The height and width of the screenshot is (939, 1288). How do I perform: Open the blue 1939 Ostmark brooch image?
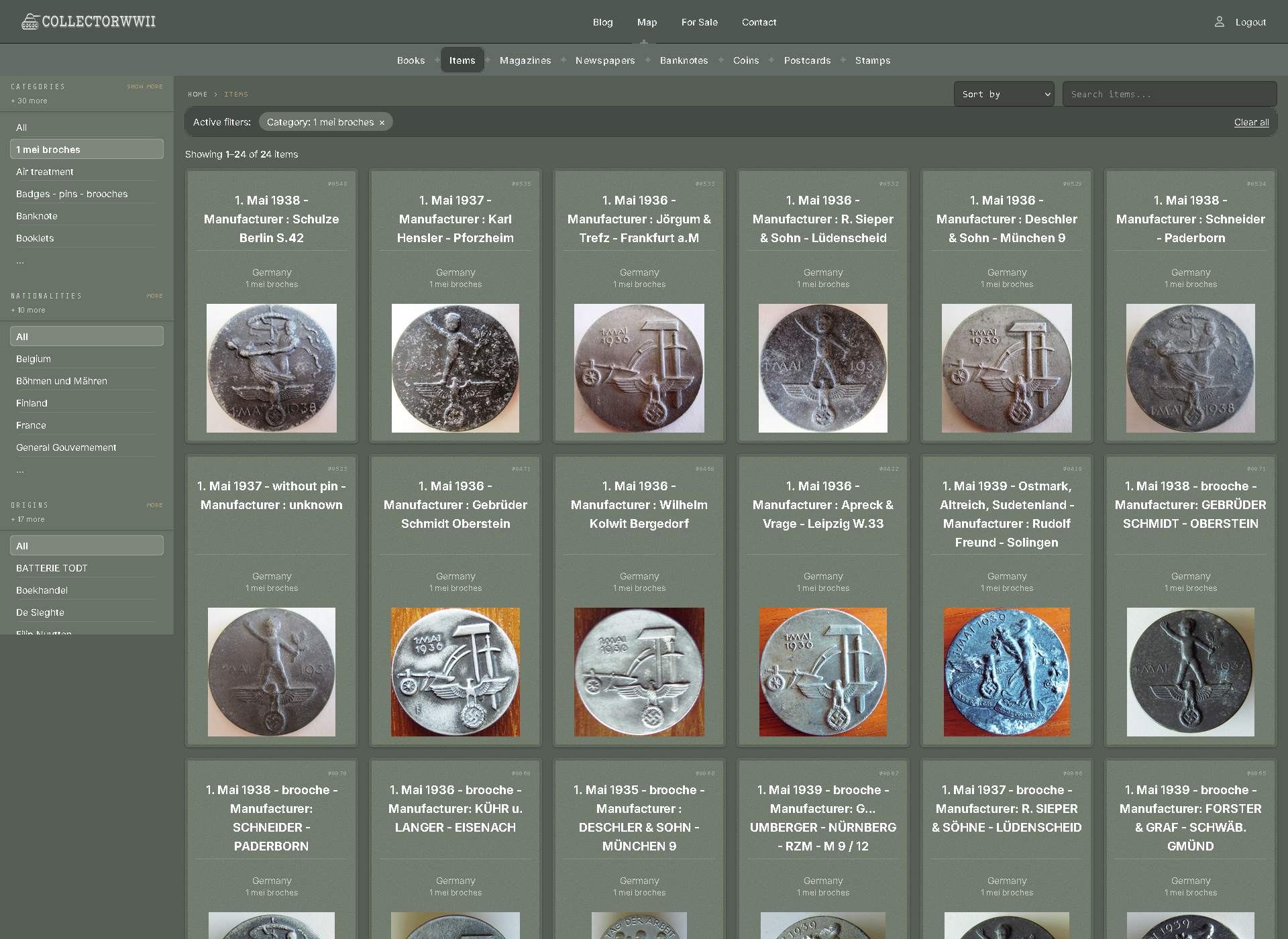tap(1006, 671)
